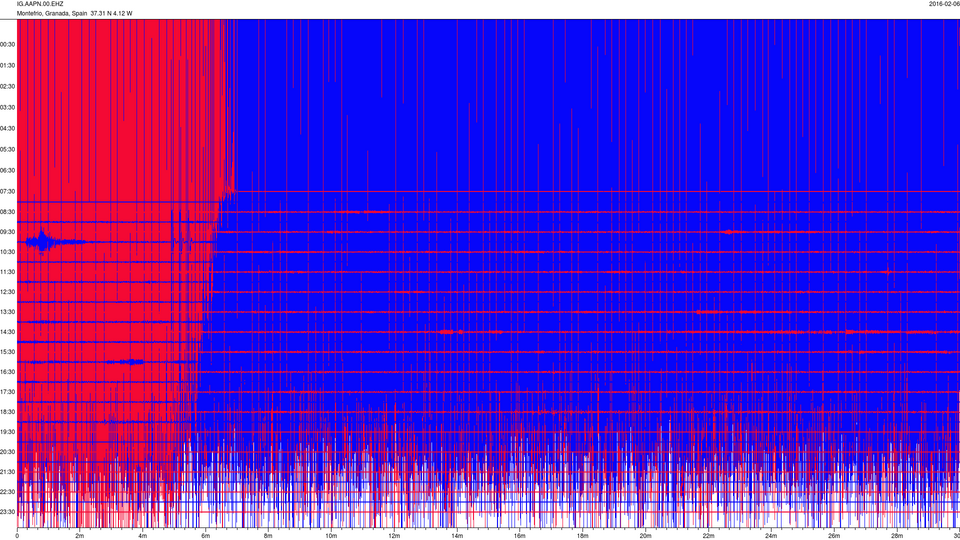
Task: Click the 06:30 axis label
Action: pos(7,170)
